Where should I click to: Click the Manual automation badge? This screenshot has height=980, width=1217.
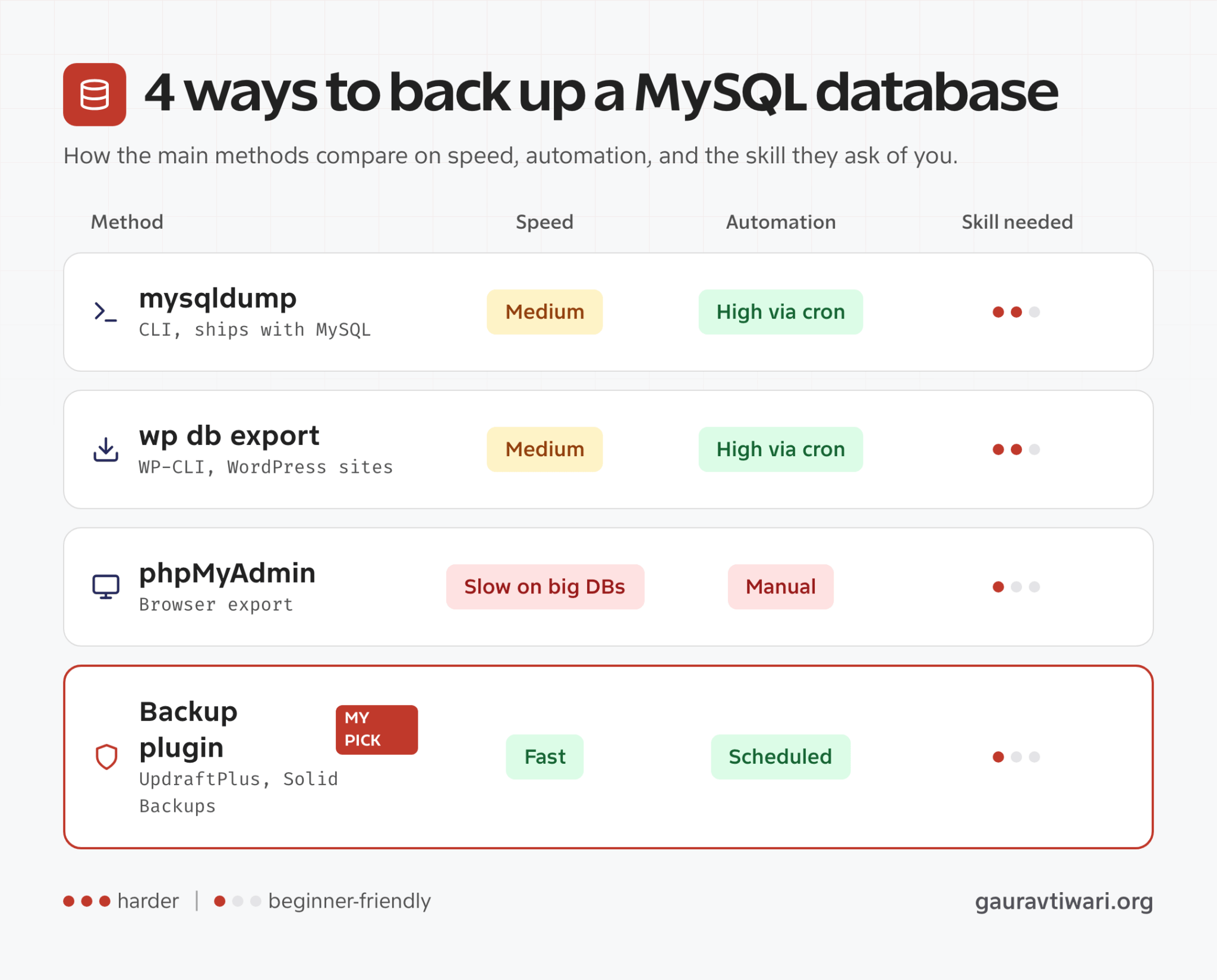coord(781,587)
